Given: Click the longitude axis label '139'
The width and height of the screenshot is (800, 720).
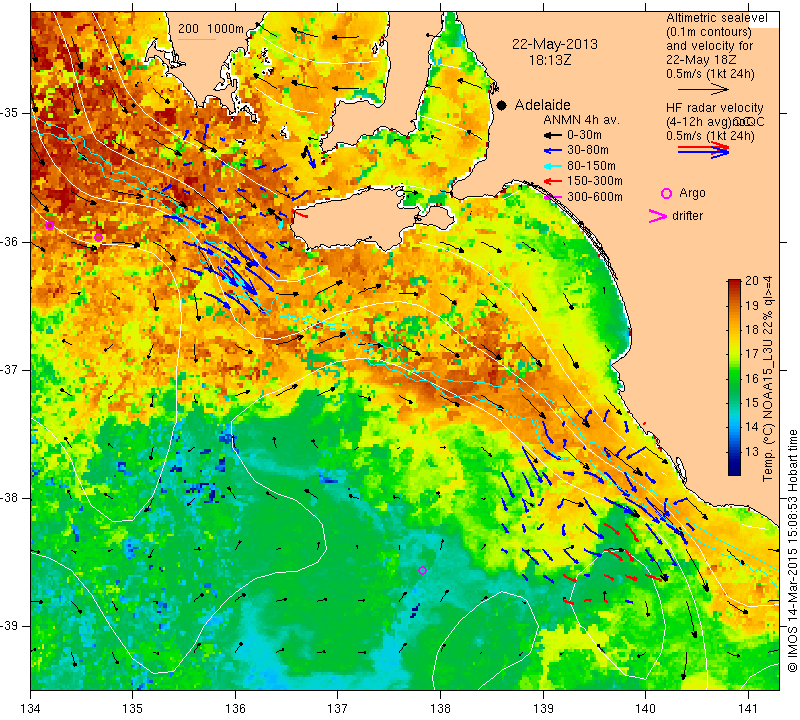Looking at the screenshot, I should click(543, 708).
